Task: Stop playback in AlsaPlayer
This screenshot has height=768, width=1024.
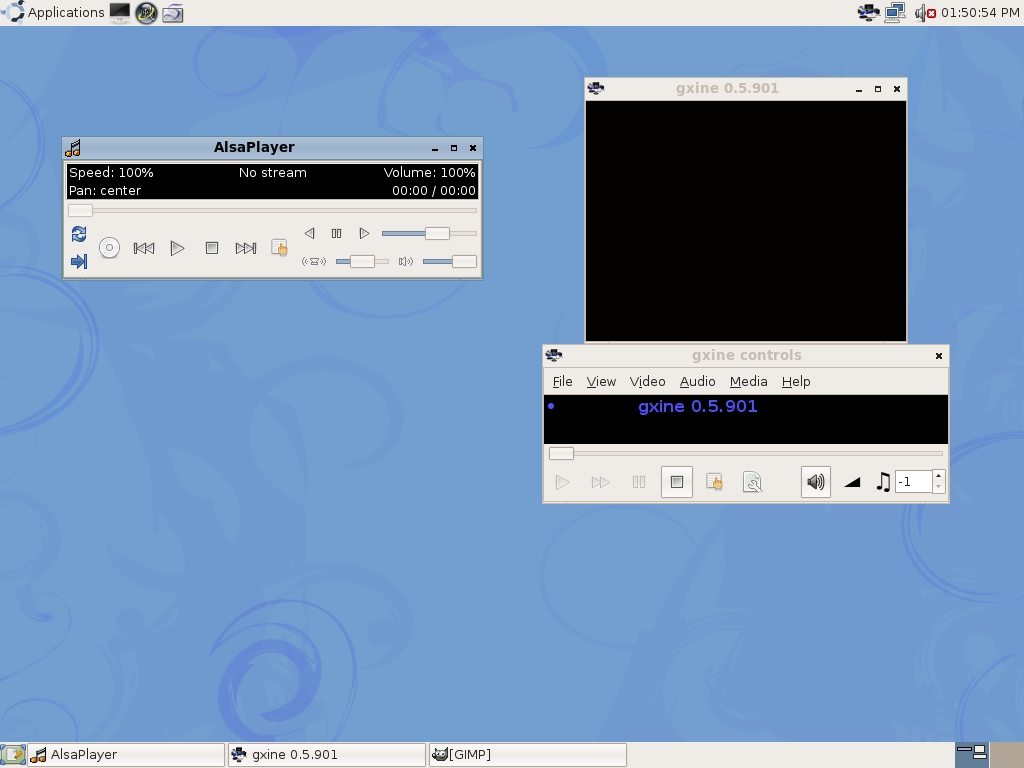Action: coord(212,248)
